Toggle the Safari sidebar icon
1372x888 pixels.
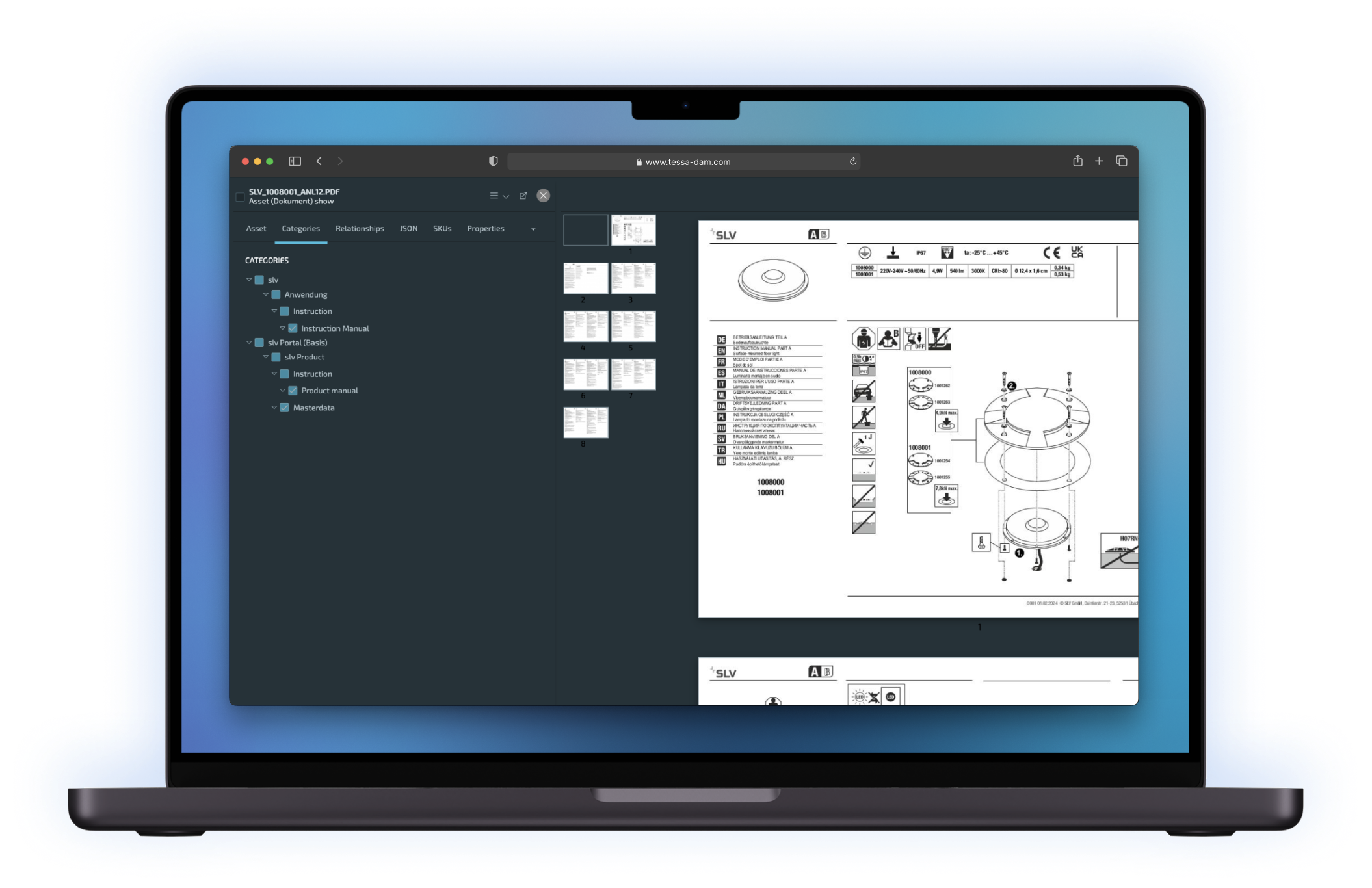[x=295, y=161]
